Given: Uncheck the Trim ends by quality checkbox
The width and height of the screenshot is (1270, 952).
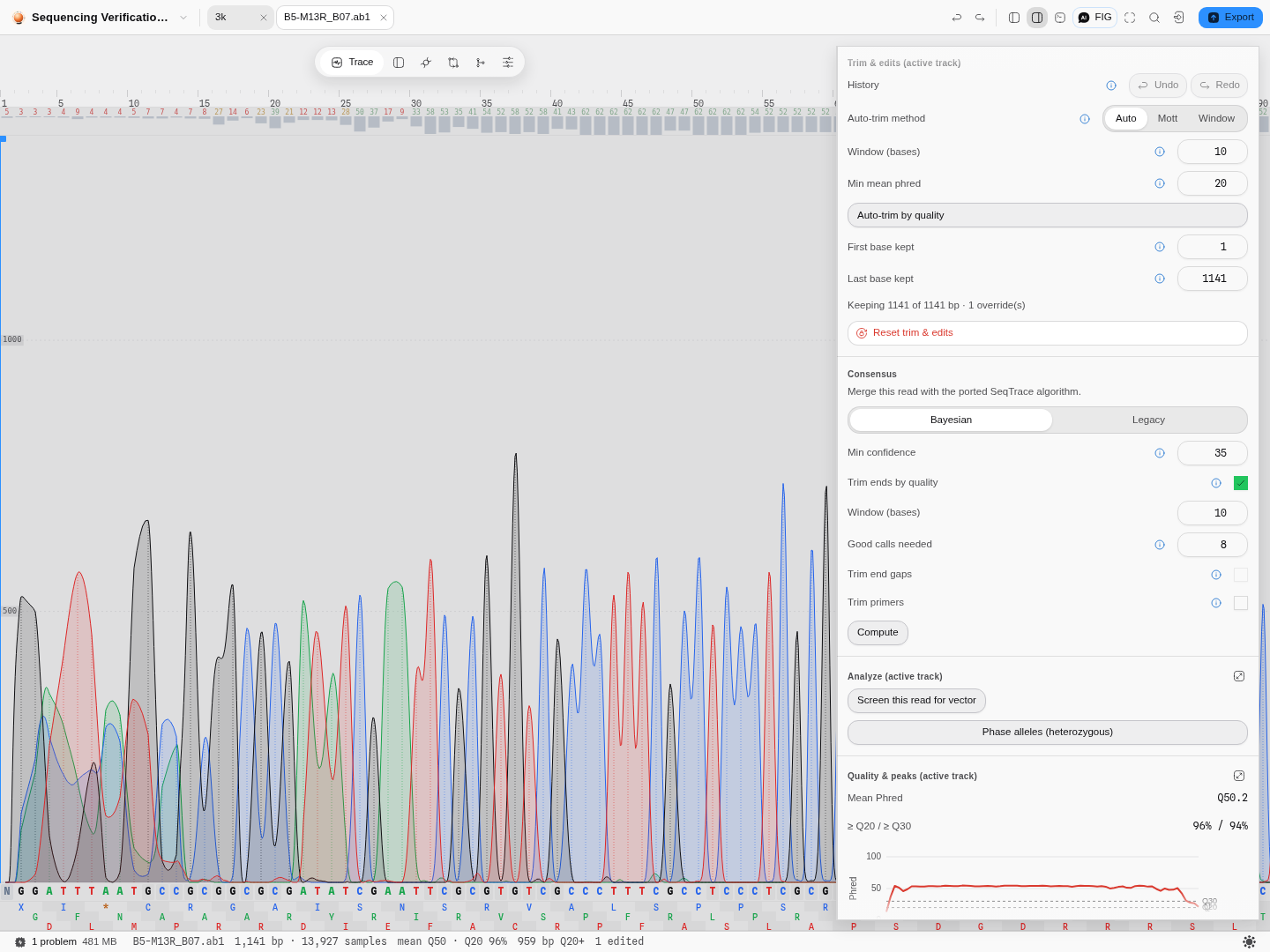Looking at the screenshot, I should pyautogui.click(x=1241, y=483).
